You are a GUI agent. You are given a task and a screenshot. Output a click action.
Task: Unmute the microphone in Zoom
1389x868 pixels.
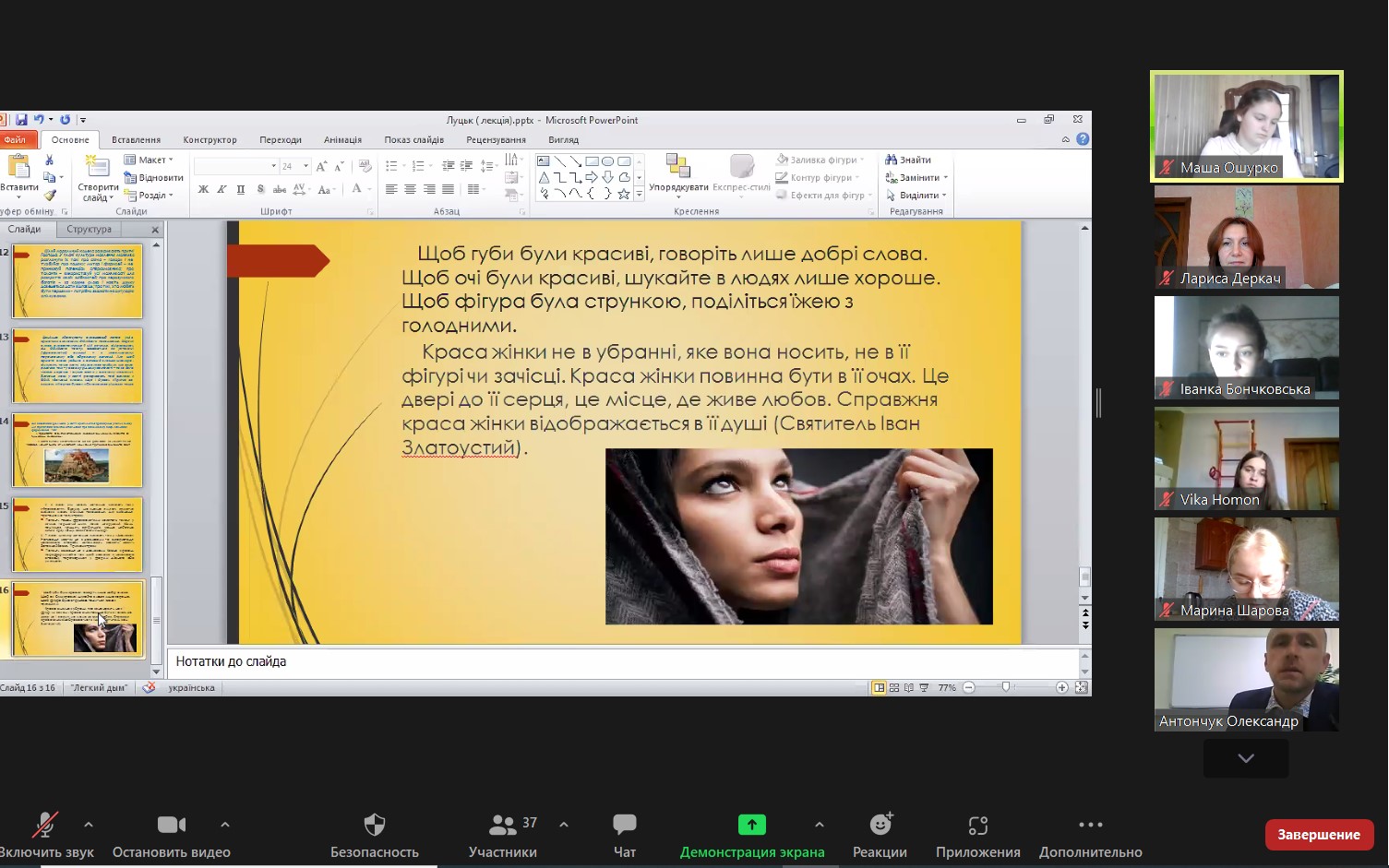44,835
